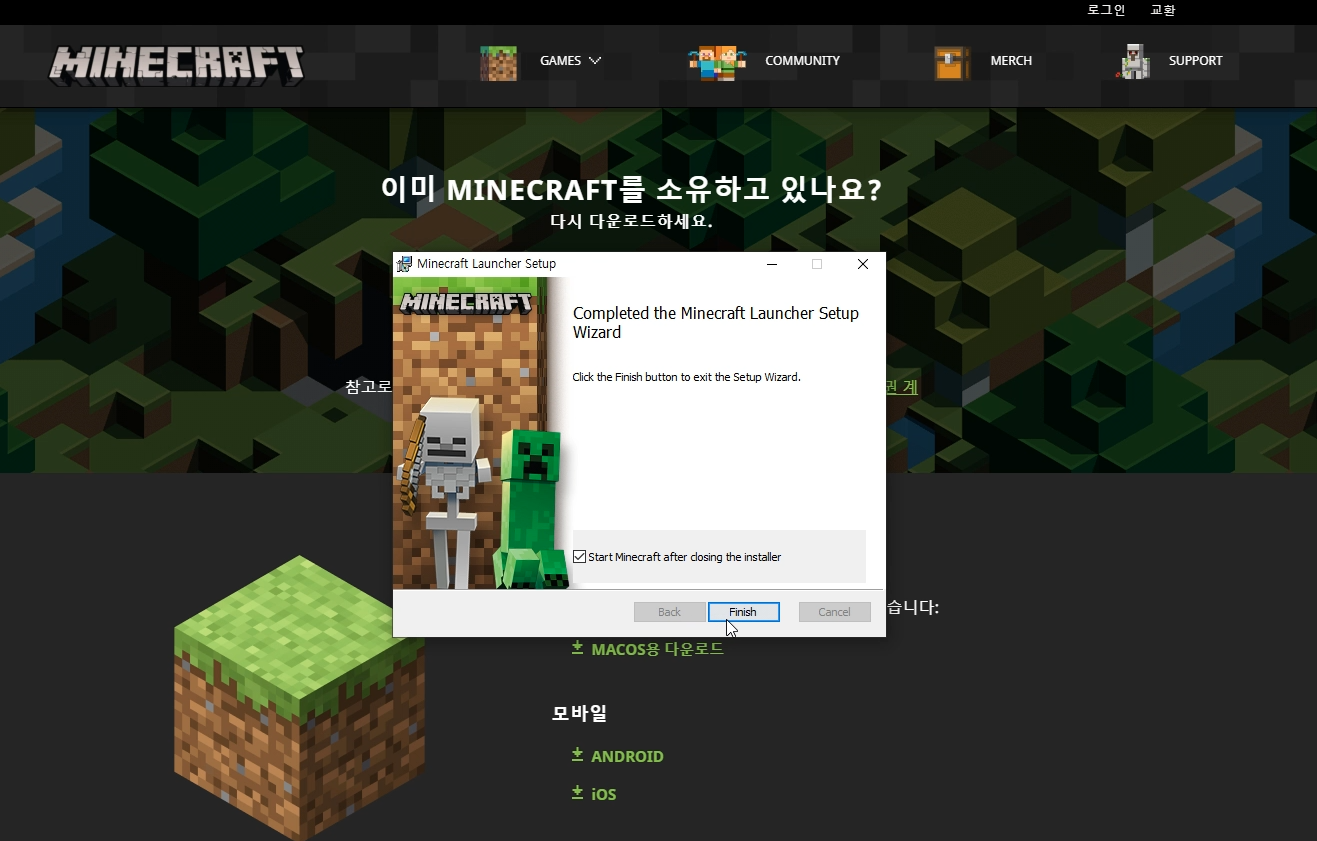
Task: Click the 로그인 link in the top bar
Action: 1106,10
